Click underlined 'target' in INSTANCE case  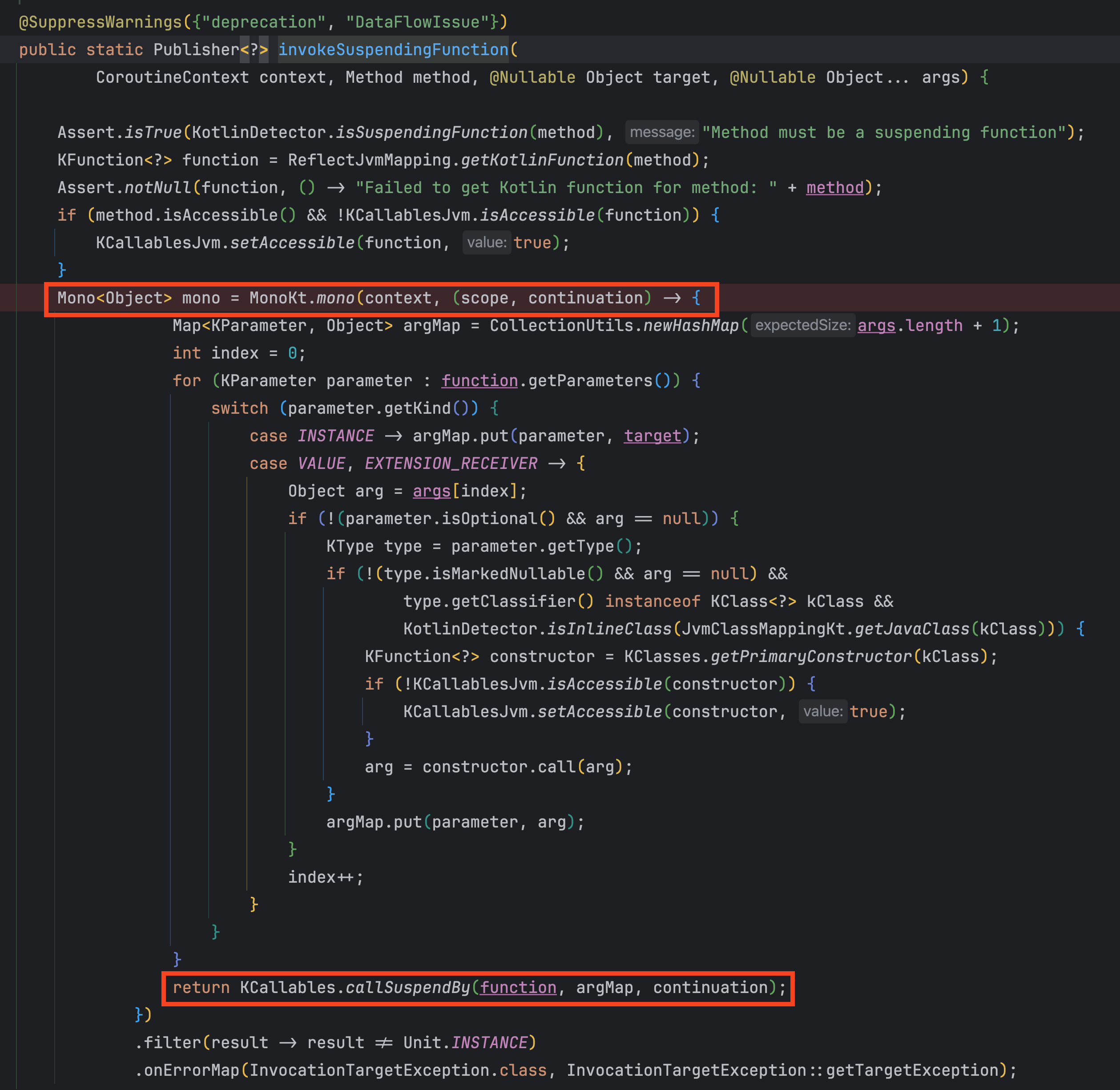(x=653, y=436)
